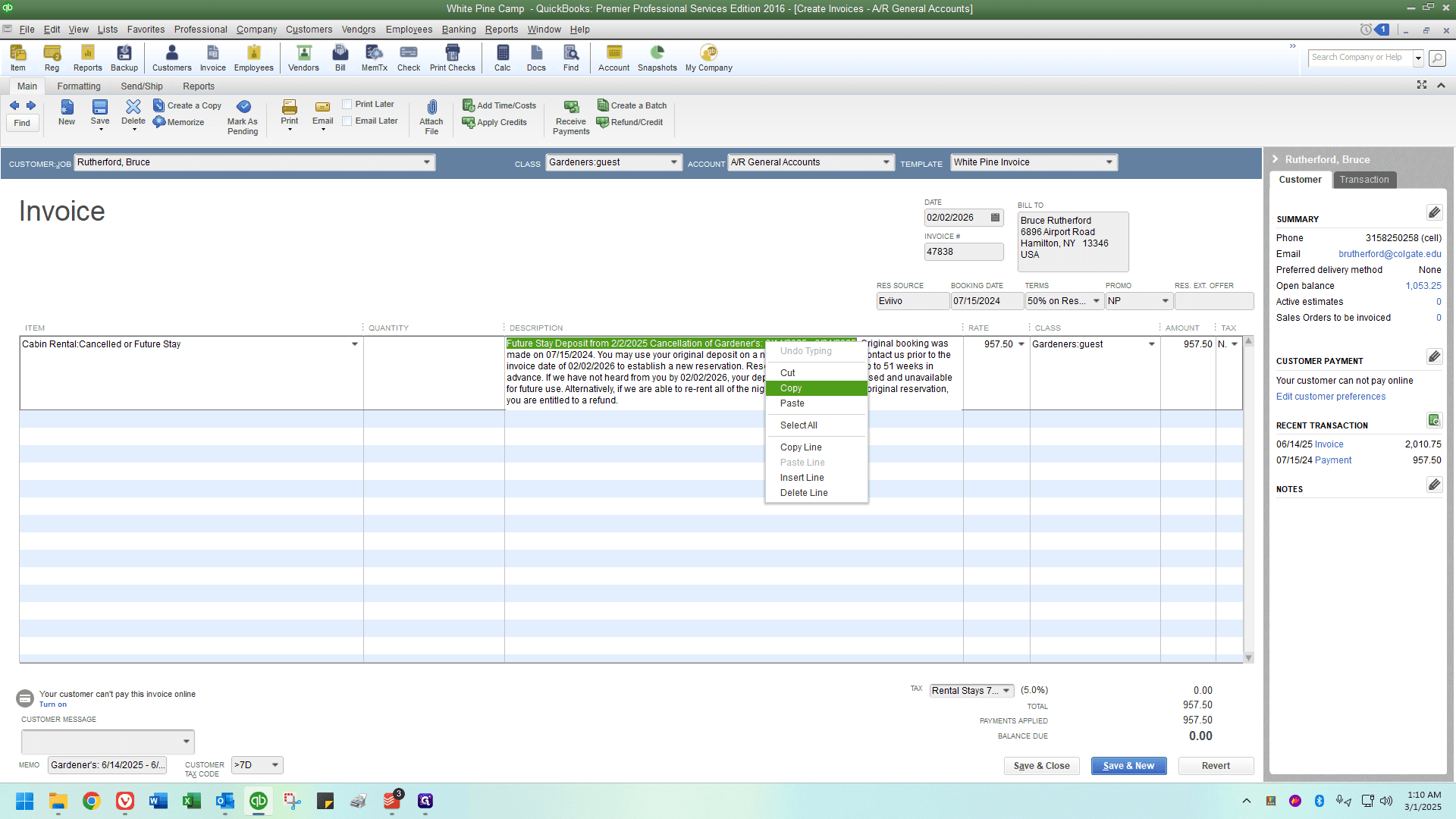Expand the Class dropdown in header
The width and height of the screenshot is (1456, 819).
tap(674, 162)
